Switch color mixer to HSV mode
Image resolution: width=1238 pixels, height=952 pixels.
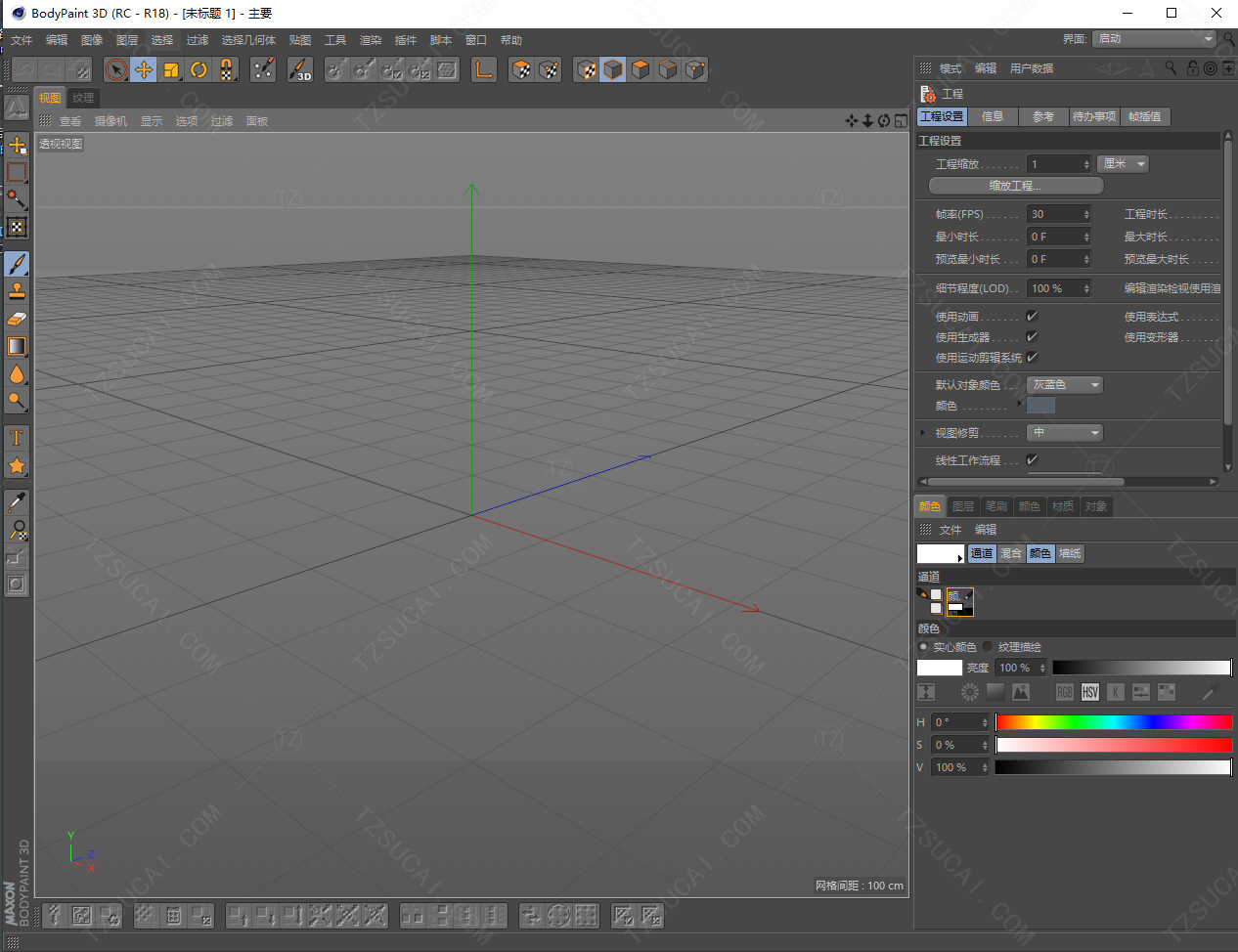tap(1090, 692)
